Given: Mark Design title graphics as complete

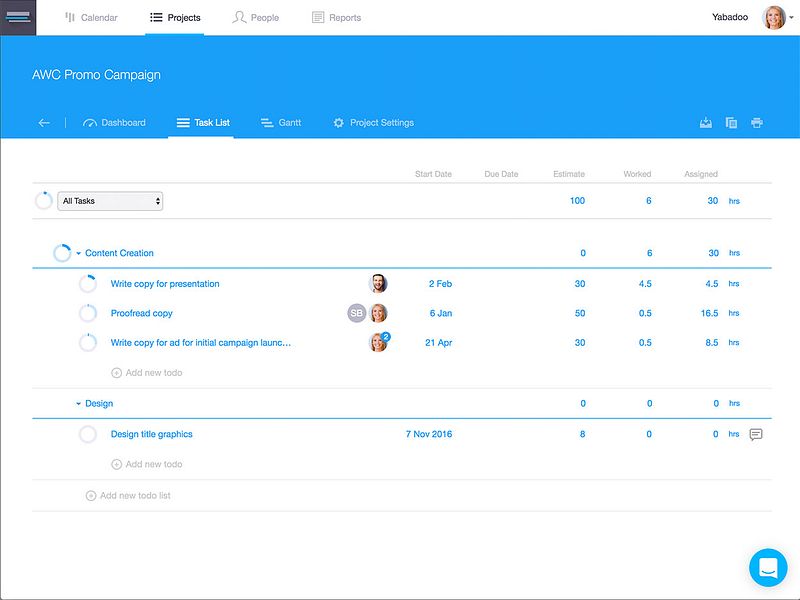Looking at the screenshot, I should click(x=87, y=434).
